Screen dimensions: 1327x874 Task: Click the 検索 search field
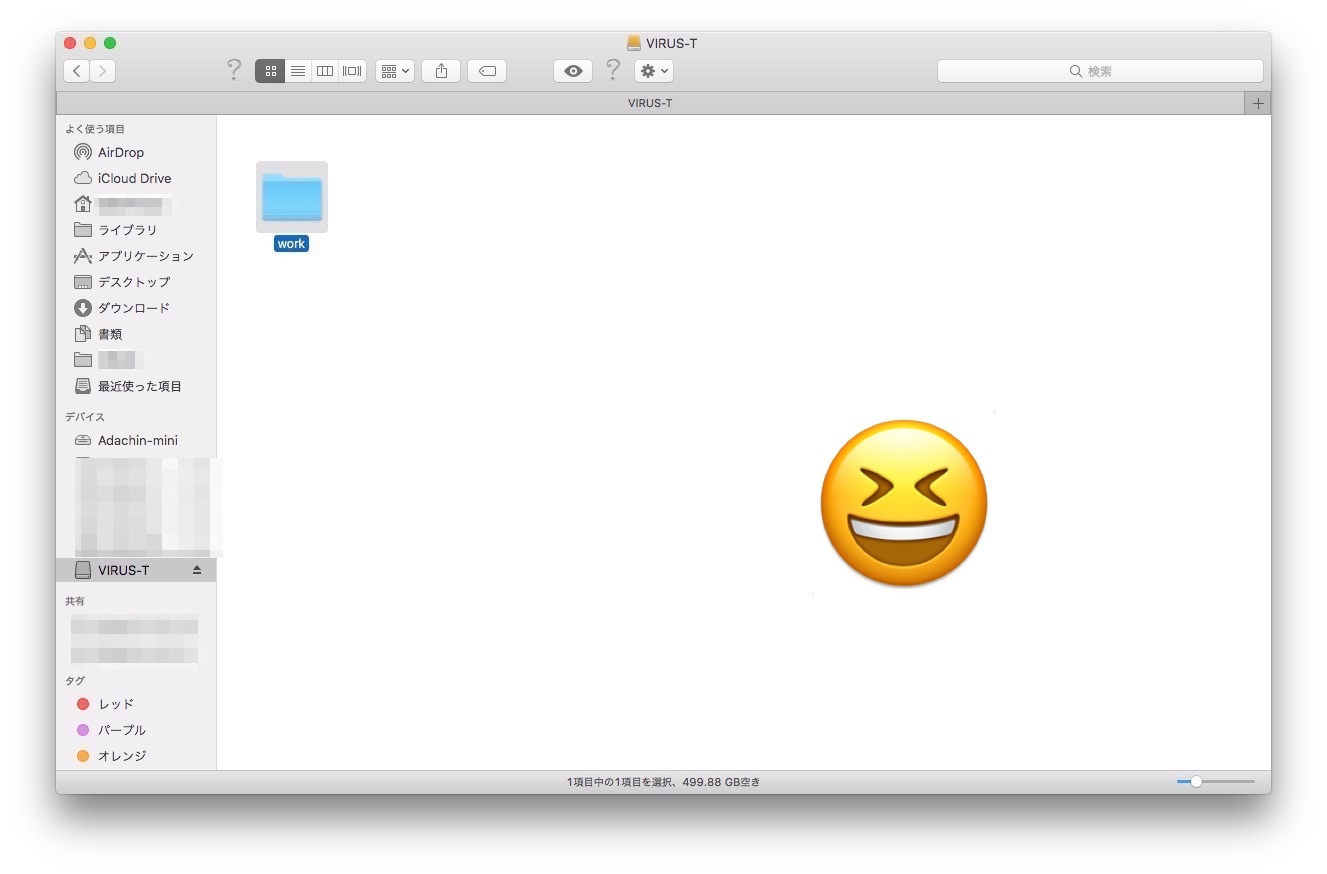(1100, 71)
